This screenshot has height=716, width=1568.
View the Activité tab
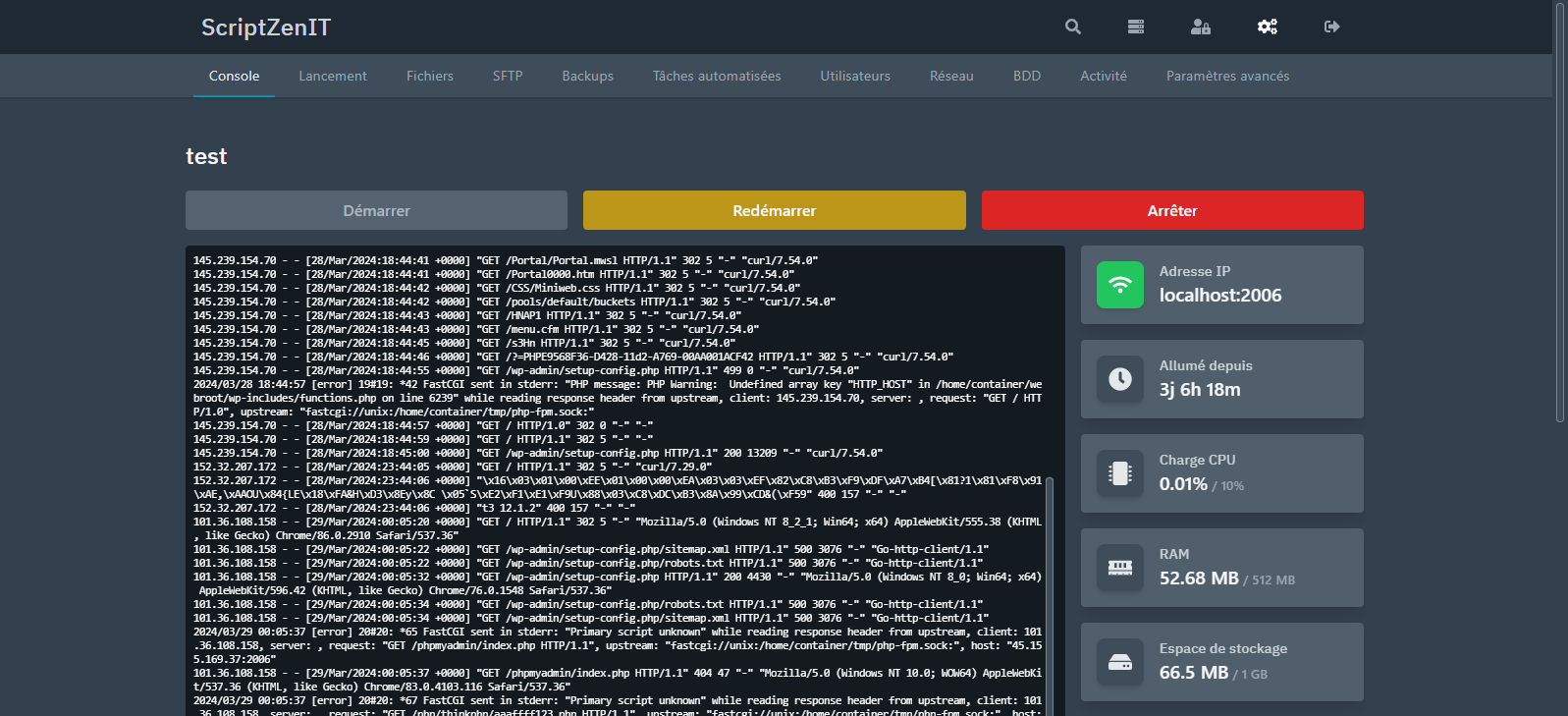click(1104, 76)
